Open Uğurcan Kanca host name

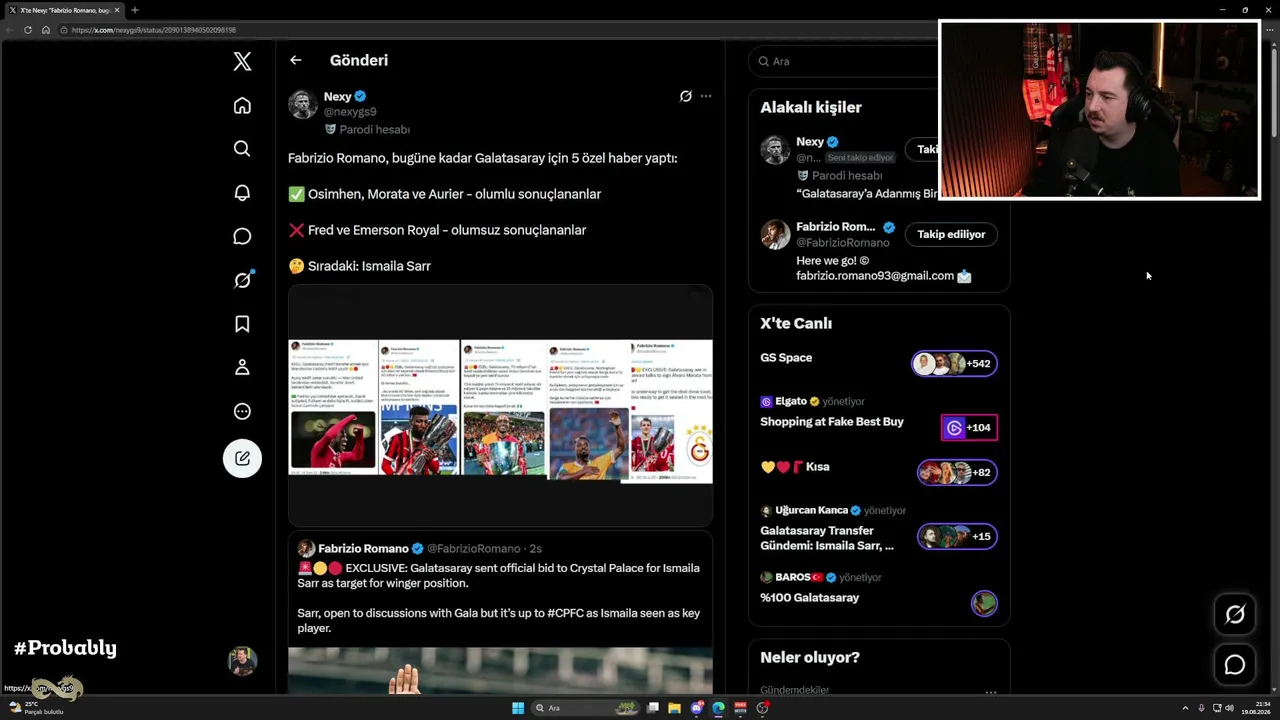click(811, 510)
